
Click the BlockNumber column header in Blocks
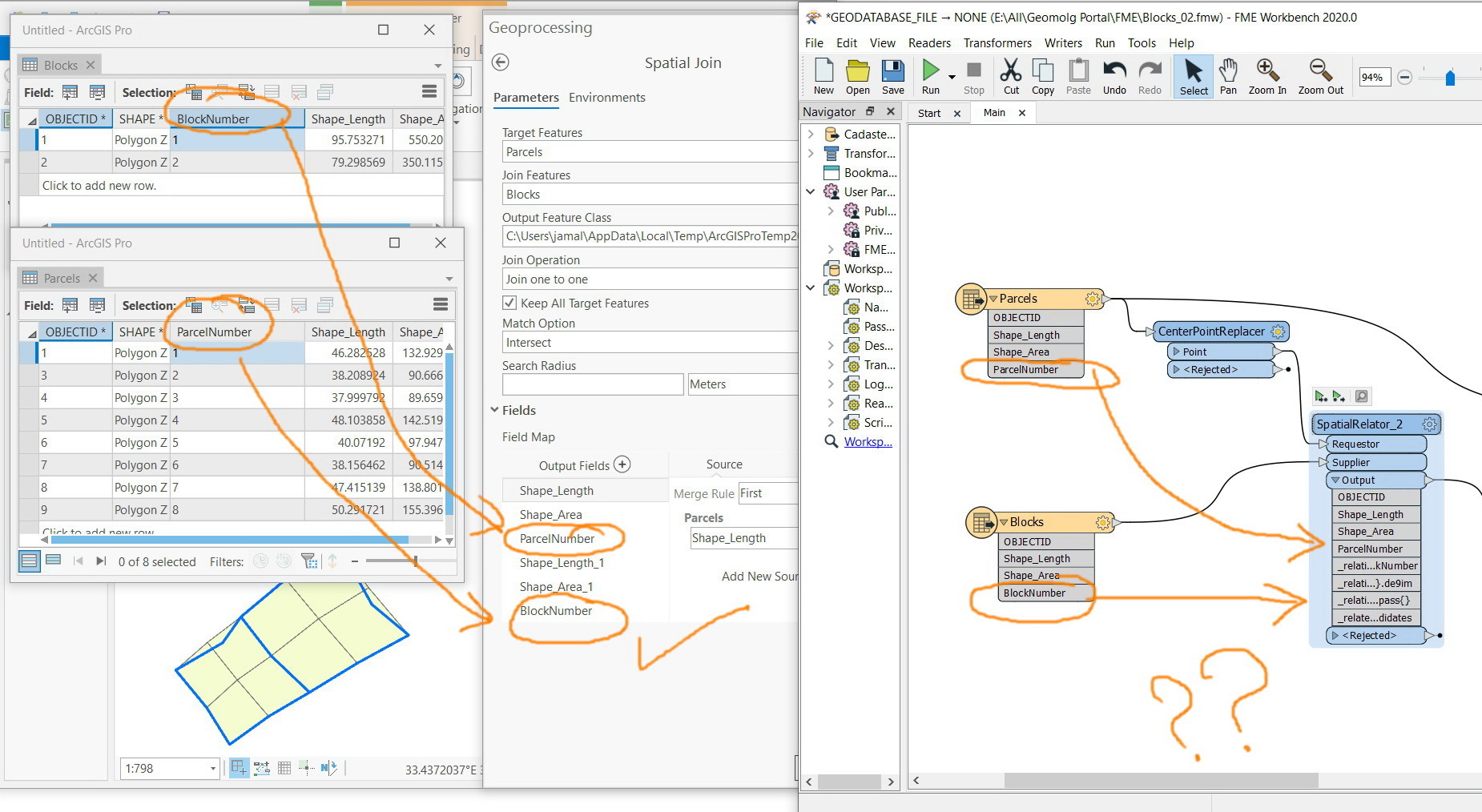coord(237,119)
